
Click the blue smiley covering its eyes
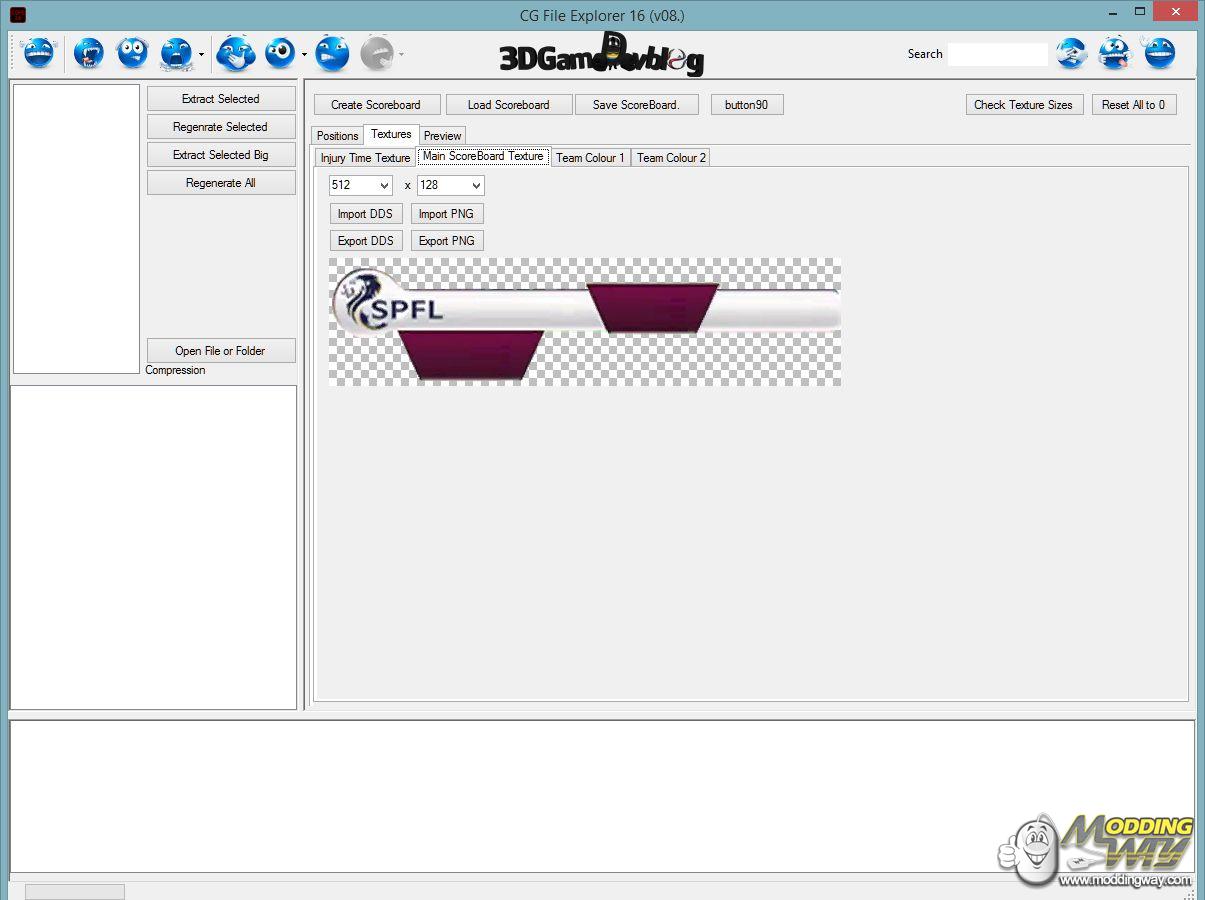(1071, 53)
